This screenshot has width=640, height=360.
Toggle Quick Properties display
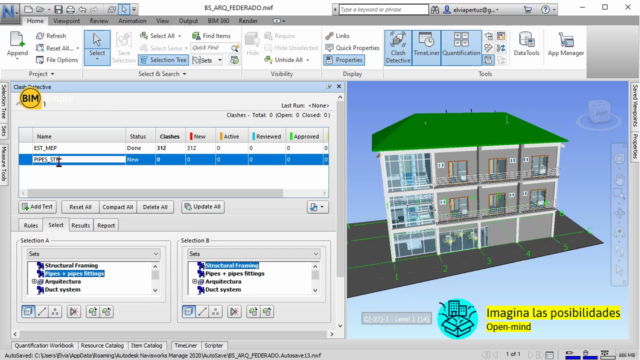point(352,48)
